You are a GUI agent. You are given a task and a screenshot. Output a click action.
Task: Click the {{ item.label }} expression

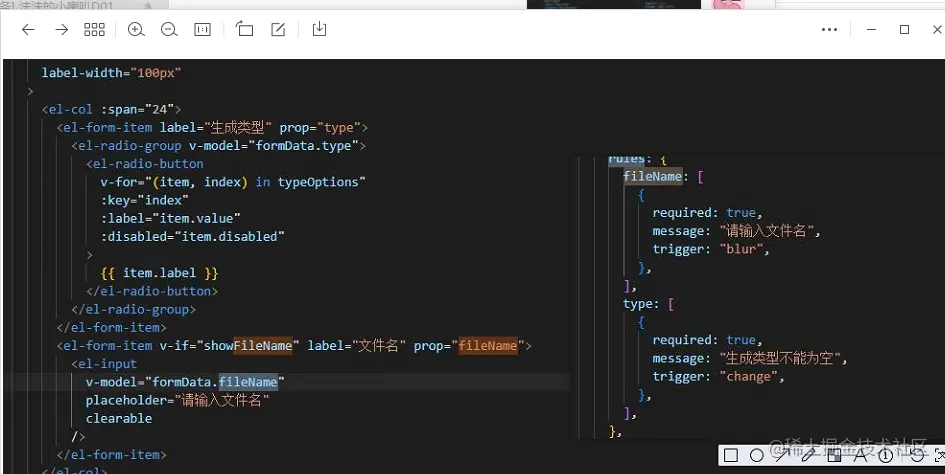coord(159,273)
